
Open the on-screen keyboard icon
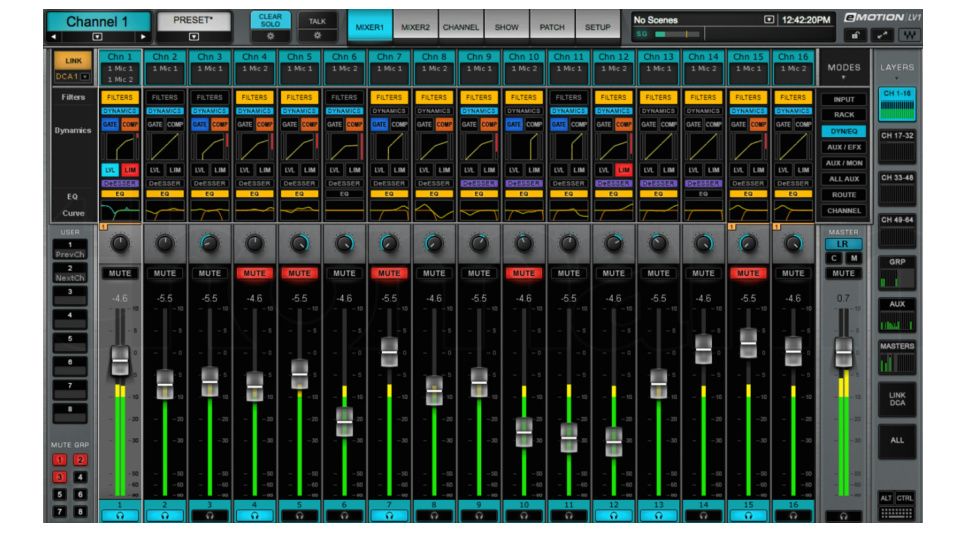(897, 513)
